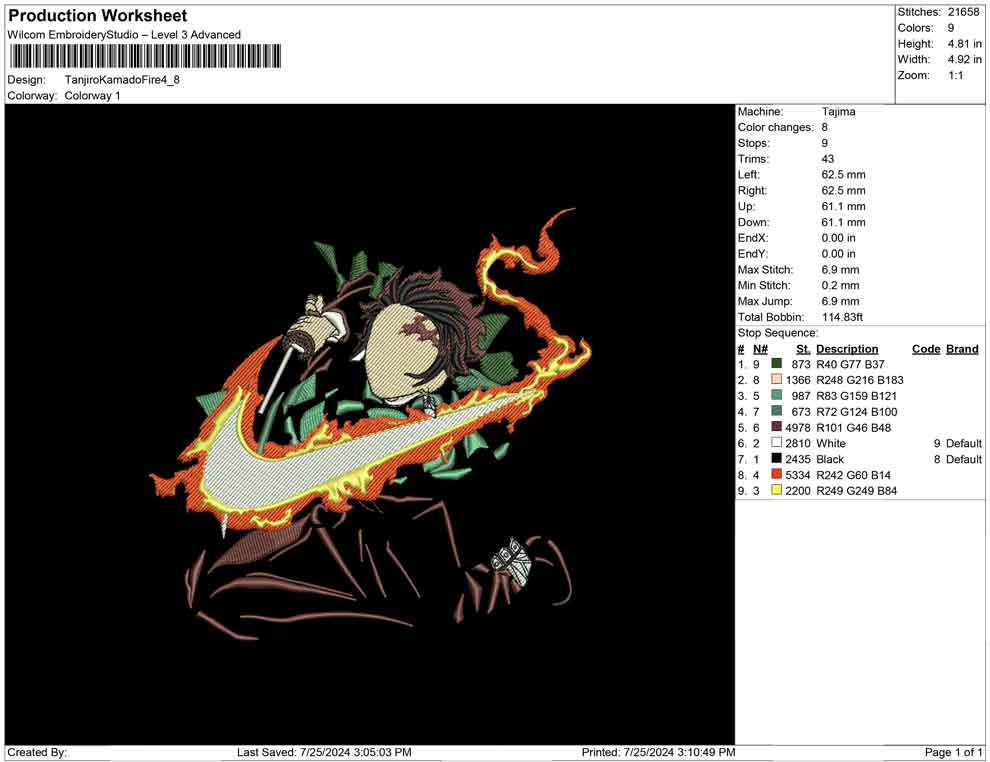Click the teal swatch R83 G159 B121

point(777,395)
